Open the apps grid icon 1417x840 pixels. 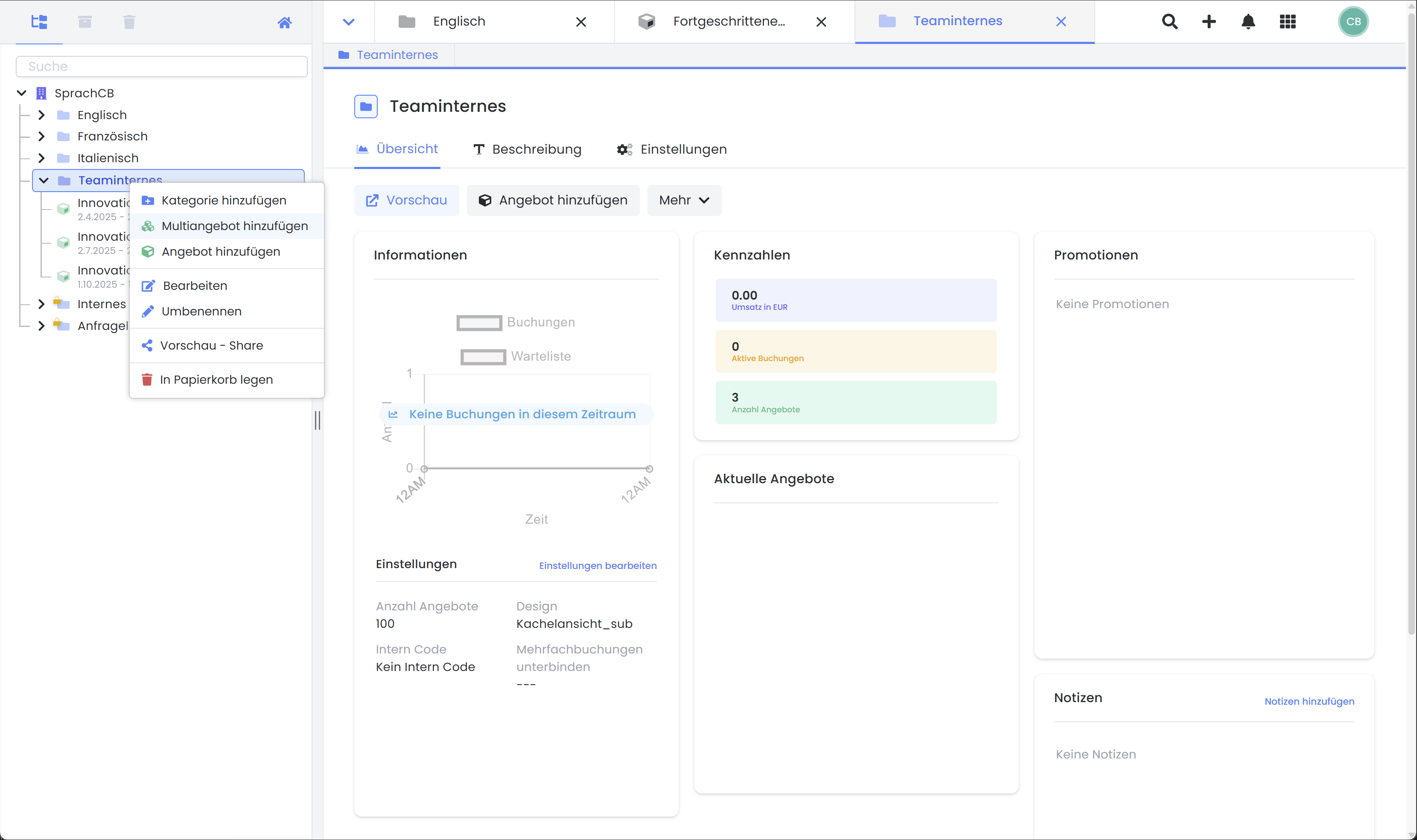(x=1287, y=21)
